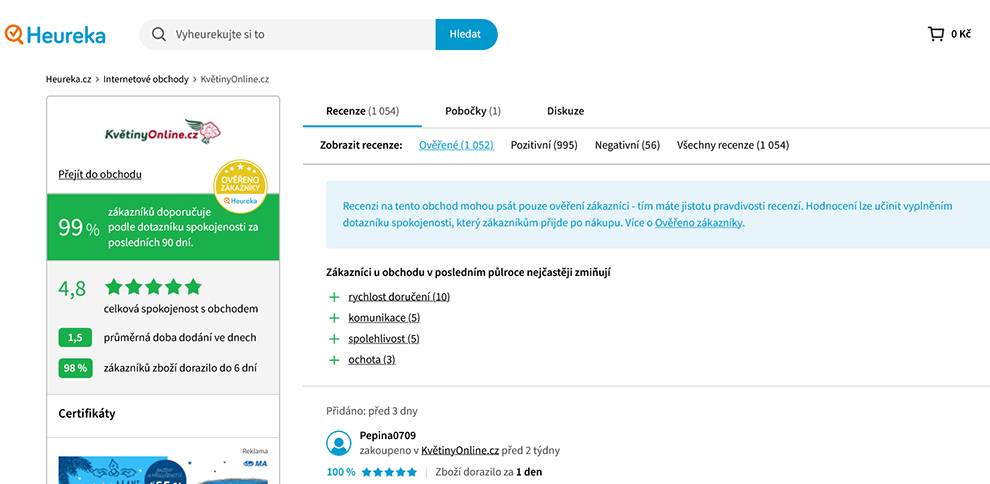Click the Reklama label
Screen dimensions: 990x484
(x=255, y=451)
